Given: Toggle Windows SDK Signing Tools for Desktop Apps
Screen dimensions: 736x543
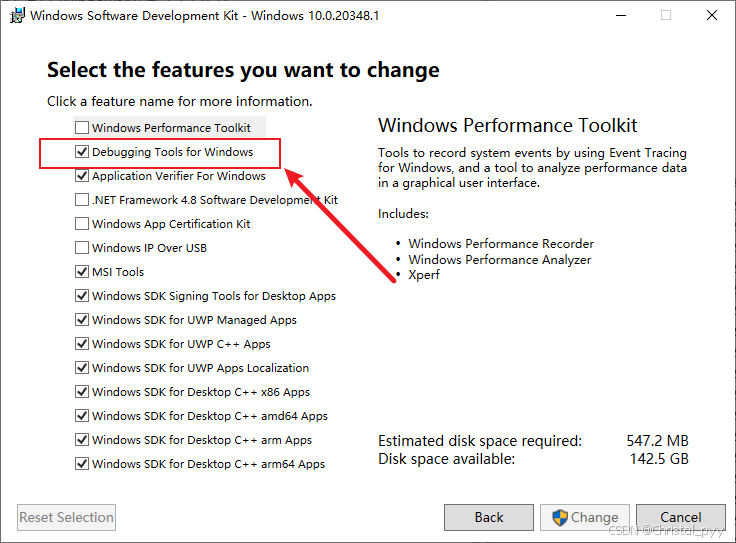Looking at the screenshot, I should (82, 296).
